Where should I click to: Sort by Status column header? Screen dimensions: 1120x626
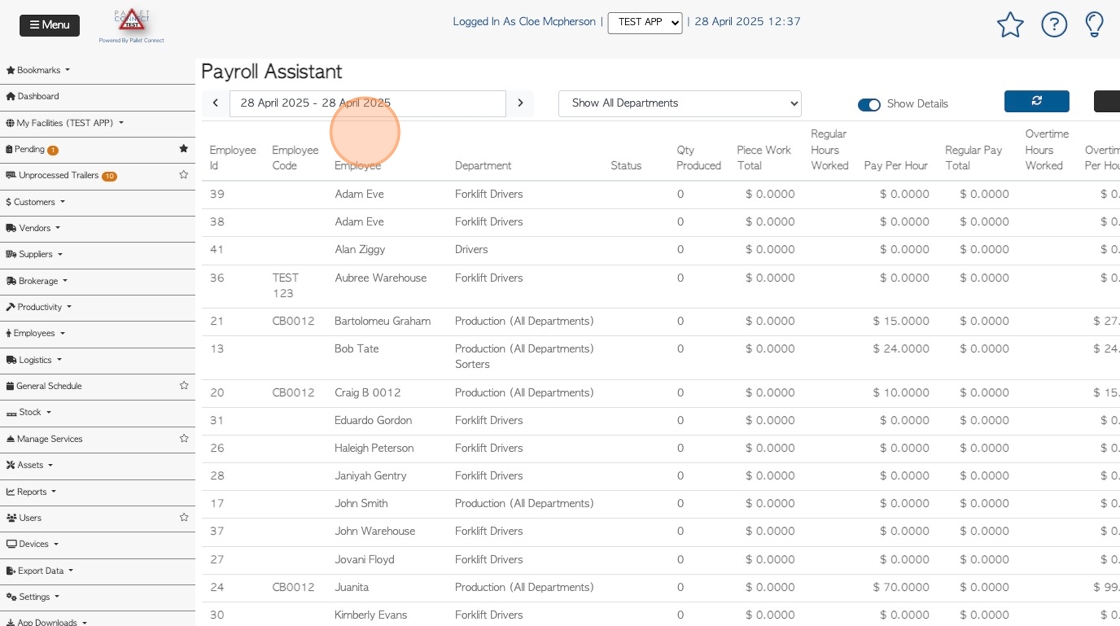[x=626, y=165]
